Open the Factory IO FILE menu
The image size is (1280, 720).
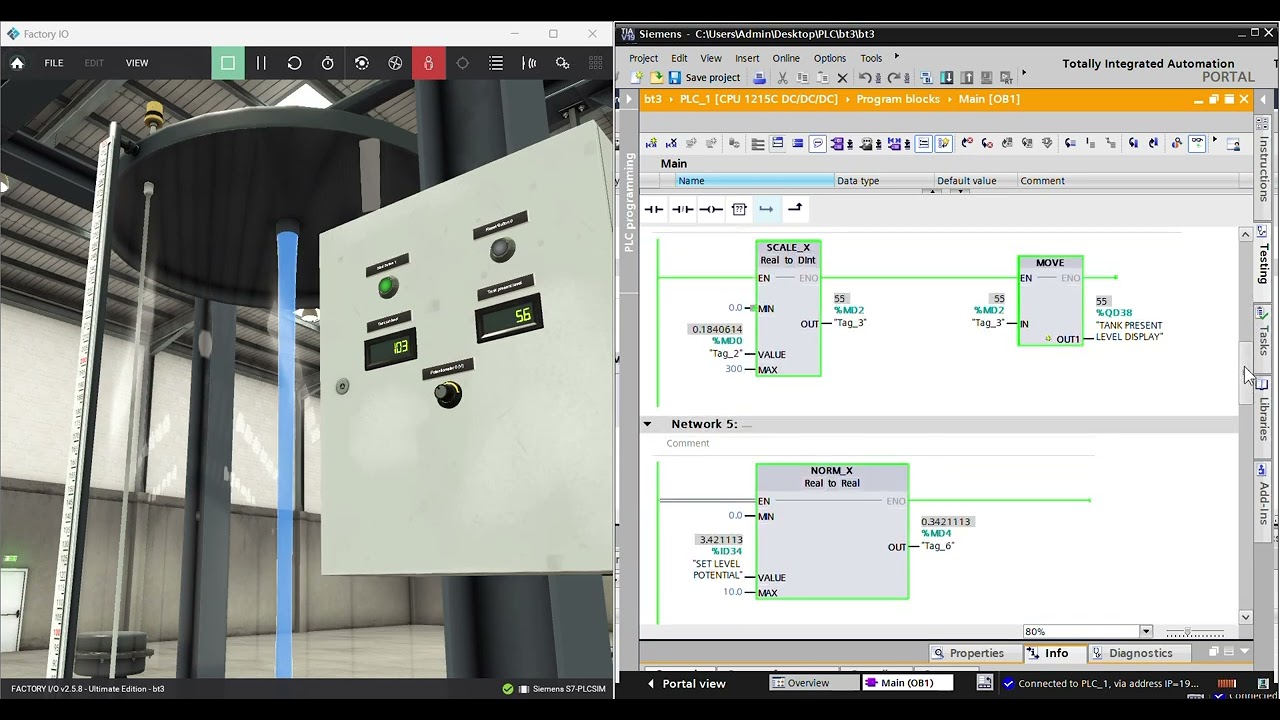(x=54, y=63)
